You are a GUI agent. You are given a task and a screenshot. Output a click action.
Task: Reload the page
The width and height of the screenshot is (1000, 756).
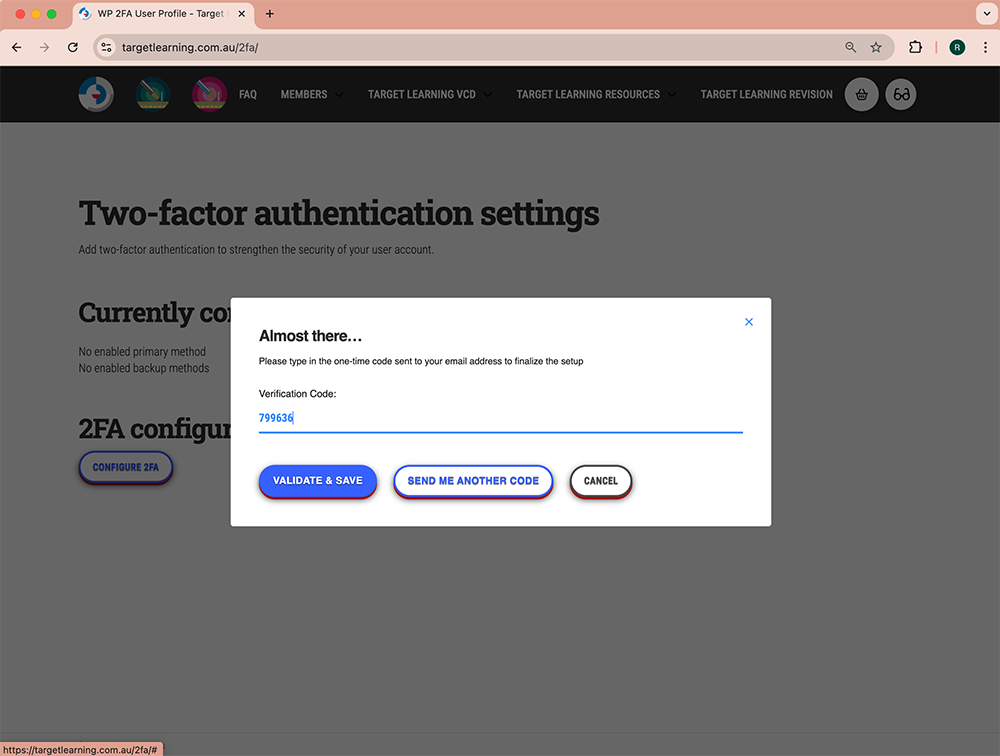pos(73,47)
